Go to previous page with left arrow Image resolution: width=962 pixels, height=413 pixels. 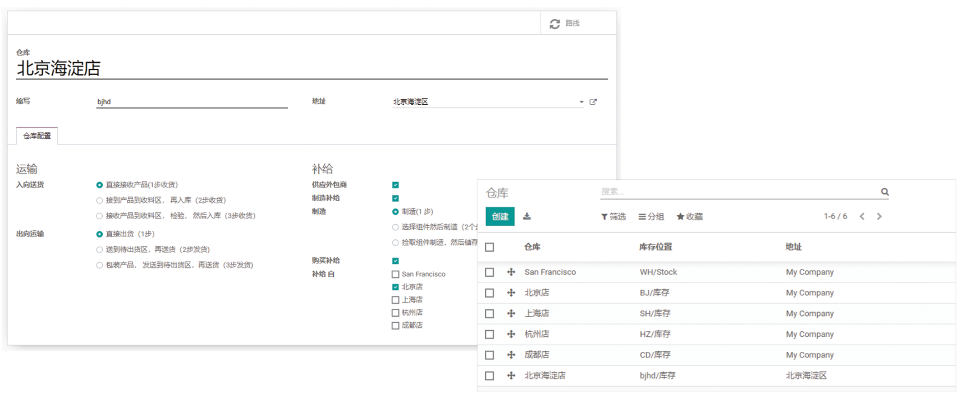point(861,216)
